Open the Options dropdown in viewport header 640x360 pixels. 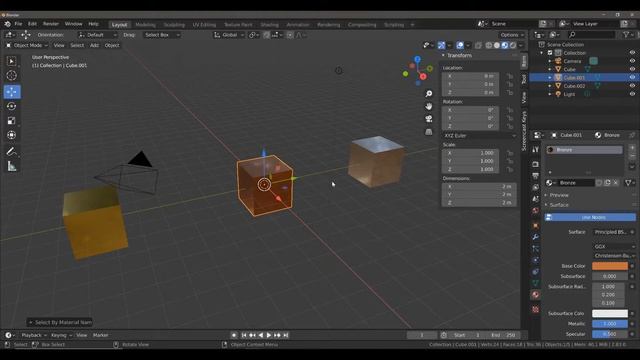[x=512, y=35]
